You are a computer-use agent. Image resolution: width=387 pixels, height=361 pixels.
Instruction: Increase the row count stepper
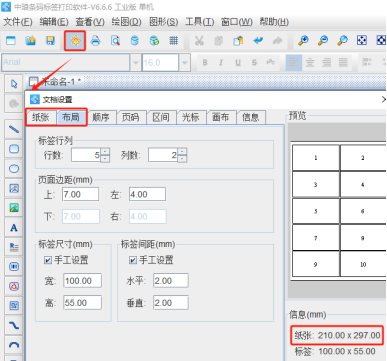point(105,151)
